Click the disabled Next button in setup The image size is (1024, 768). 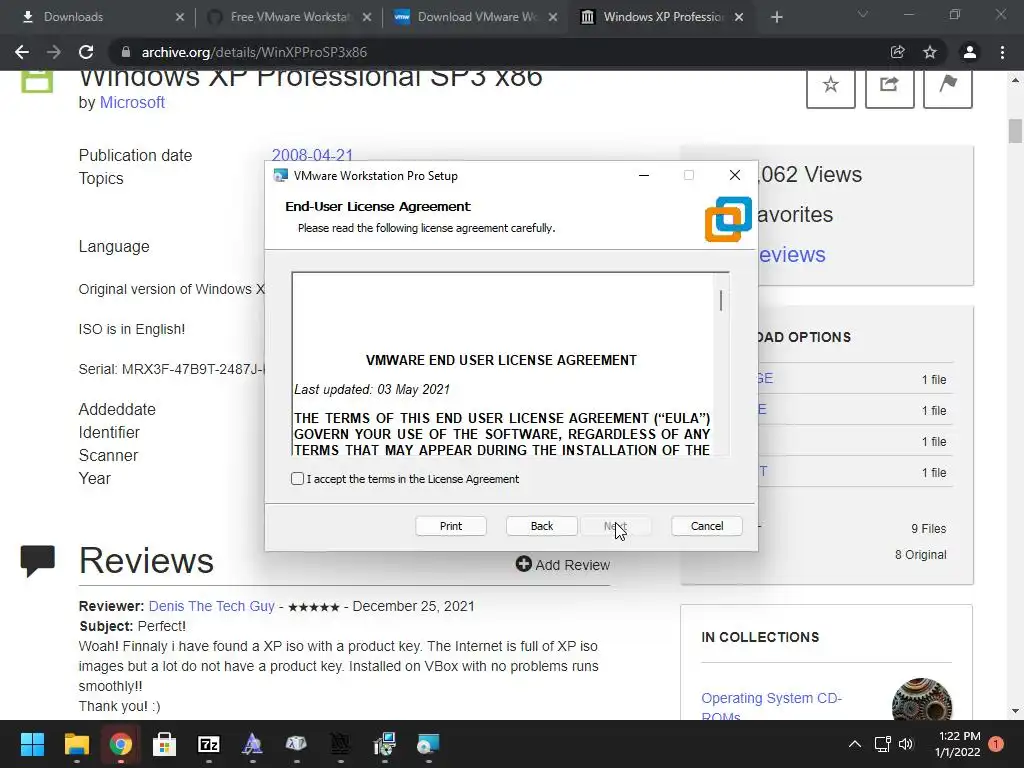(615, 526)
